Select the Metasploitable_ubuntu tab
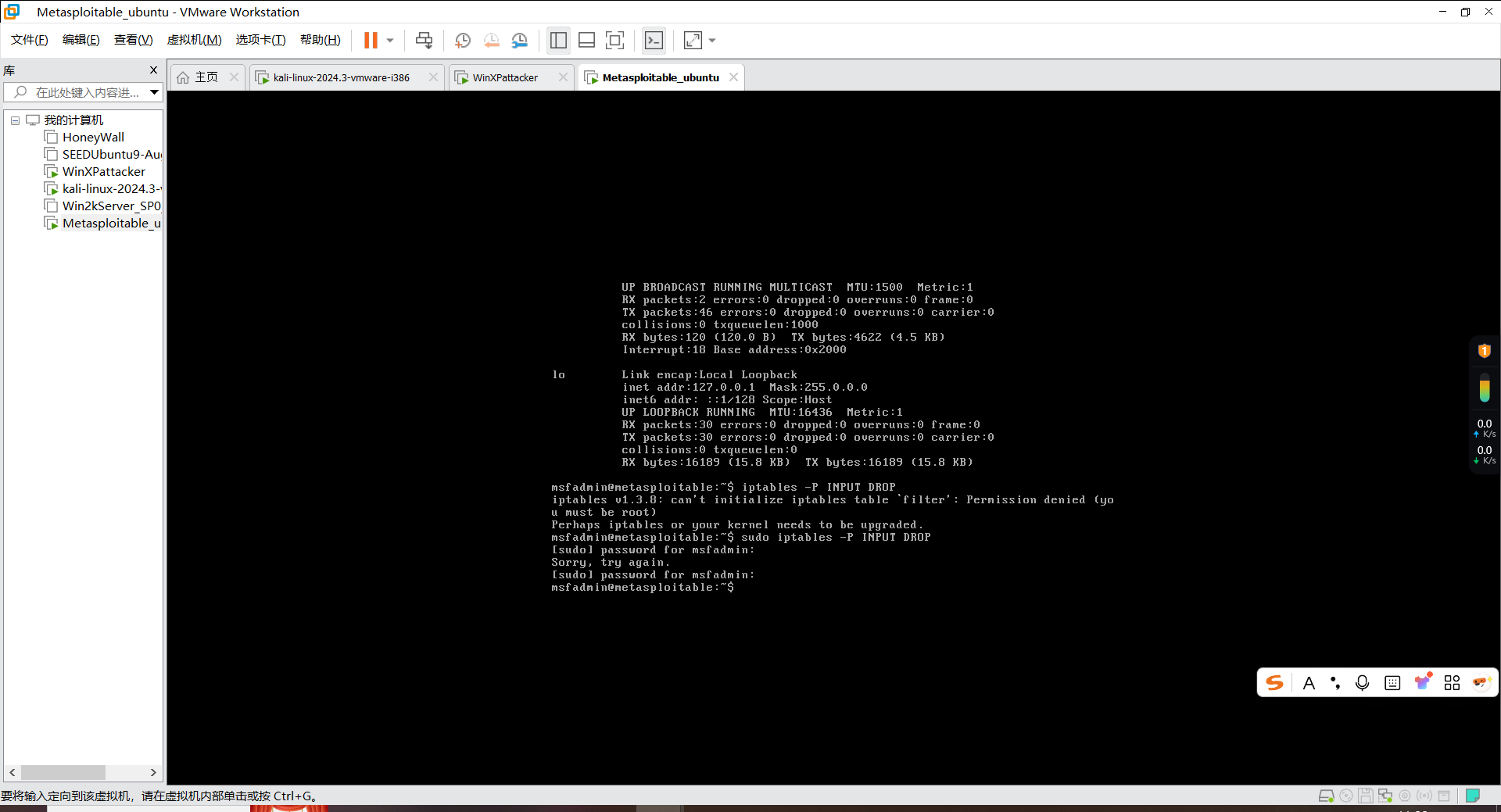Image resolution: width=1501 pixels, height=812 pixels. [661, 77]
